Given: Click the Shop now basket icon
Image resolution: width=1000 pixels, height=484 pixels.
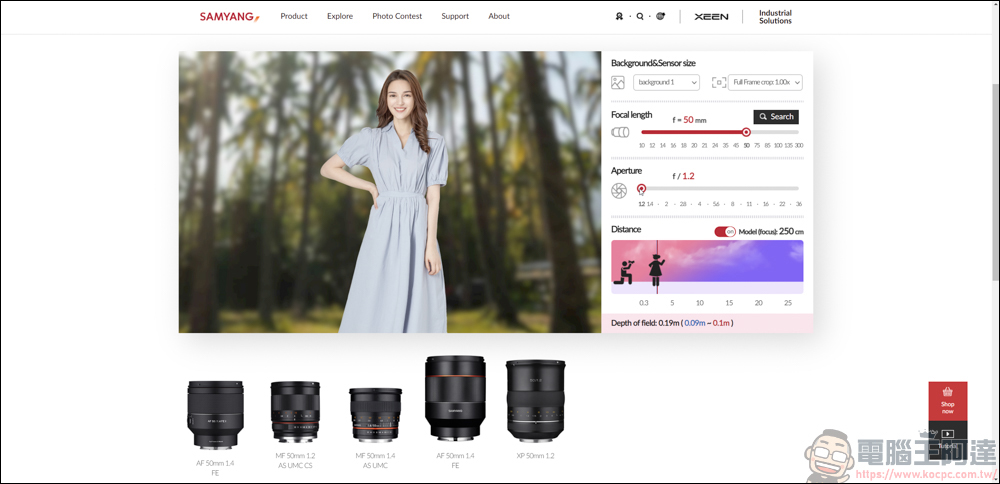Looking at the screenshot, I should coord(947,392).
